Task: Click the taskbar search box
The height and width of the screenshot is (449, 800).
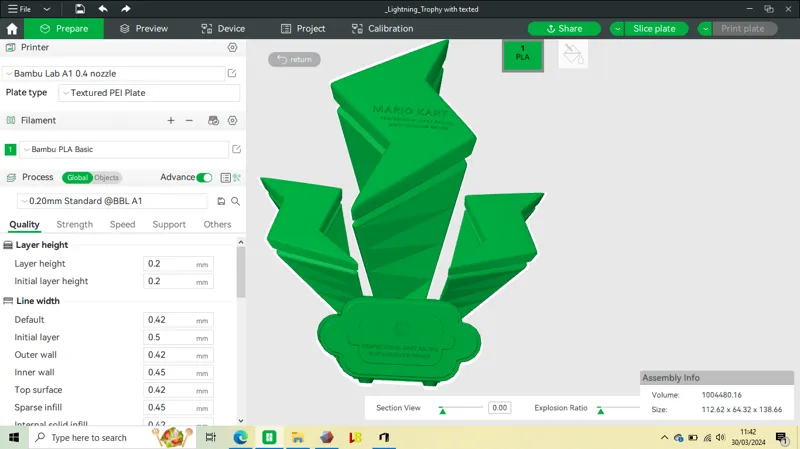Action: coord(112,437)
